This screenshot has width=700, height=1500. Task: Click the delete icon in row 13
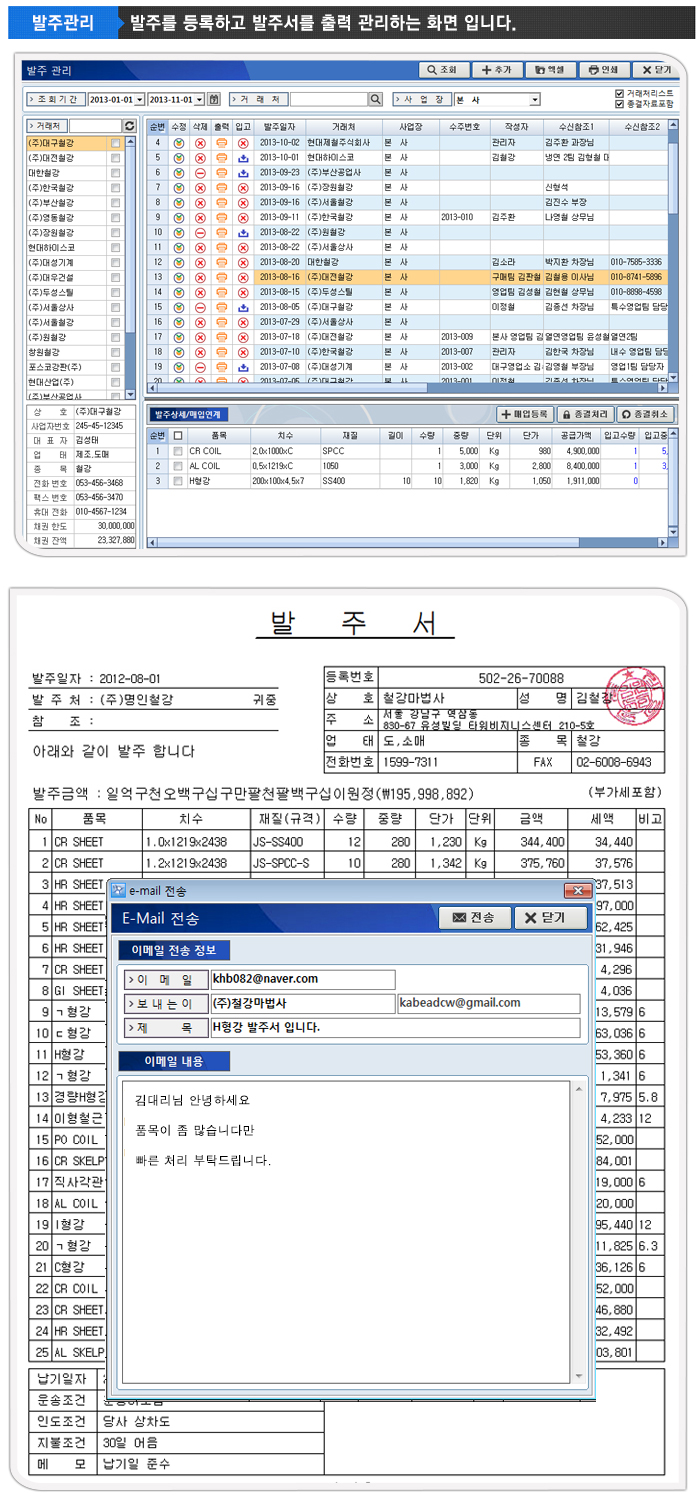pos(199,276)
